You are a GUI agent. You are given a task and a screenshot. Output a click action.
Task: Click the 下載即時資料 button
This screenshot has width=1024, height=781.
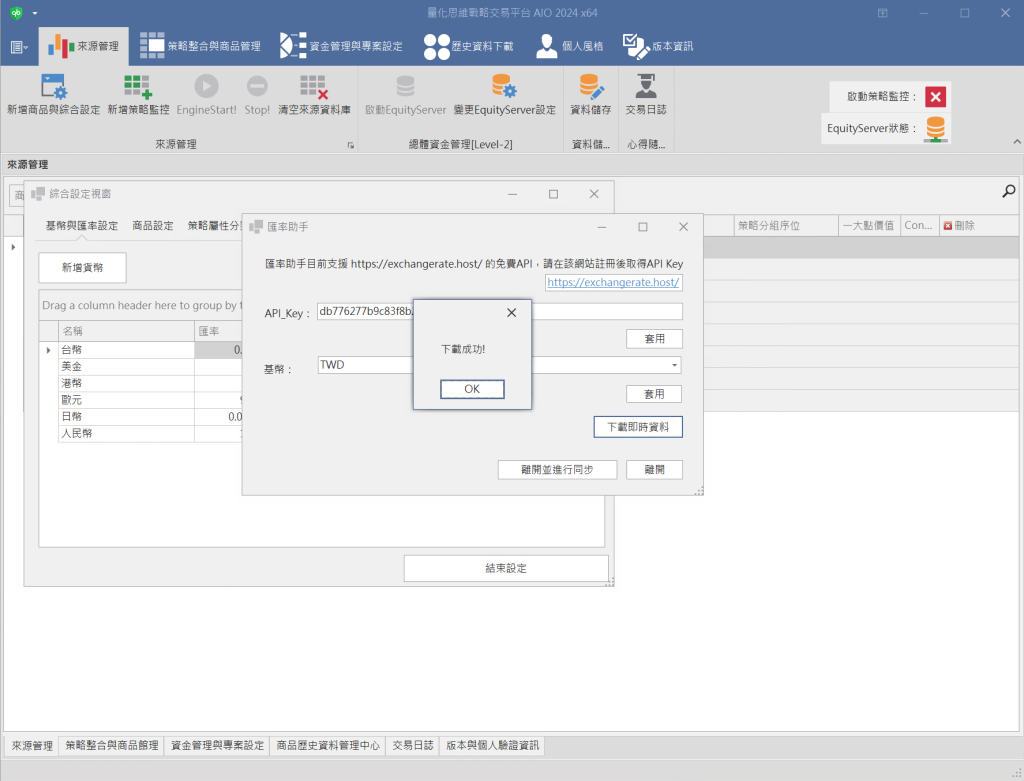tap(638, 427)
